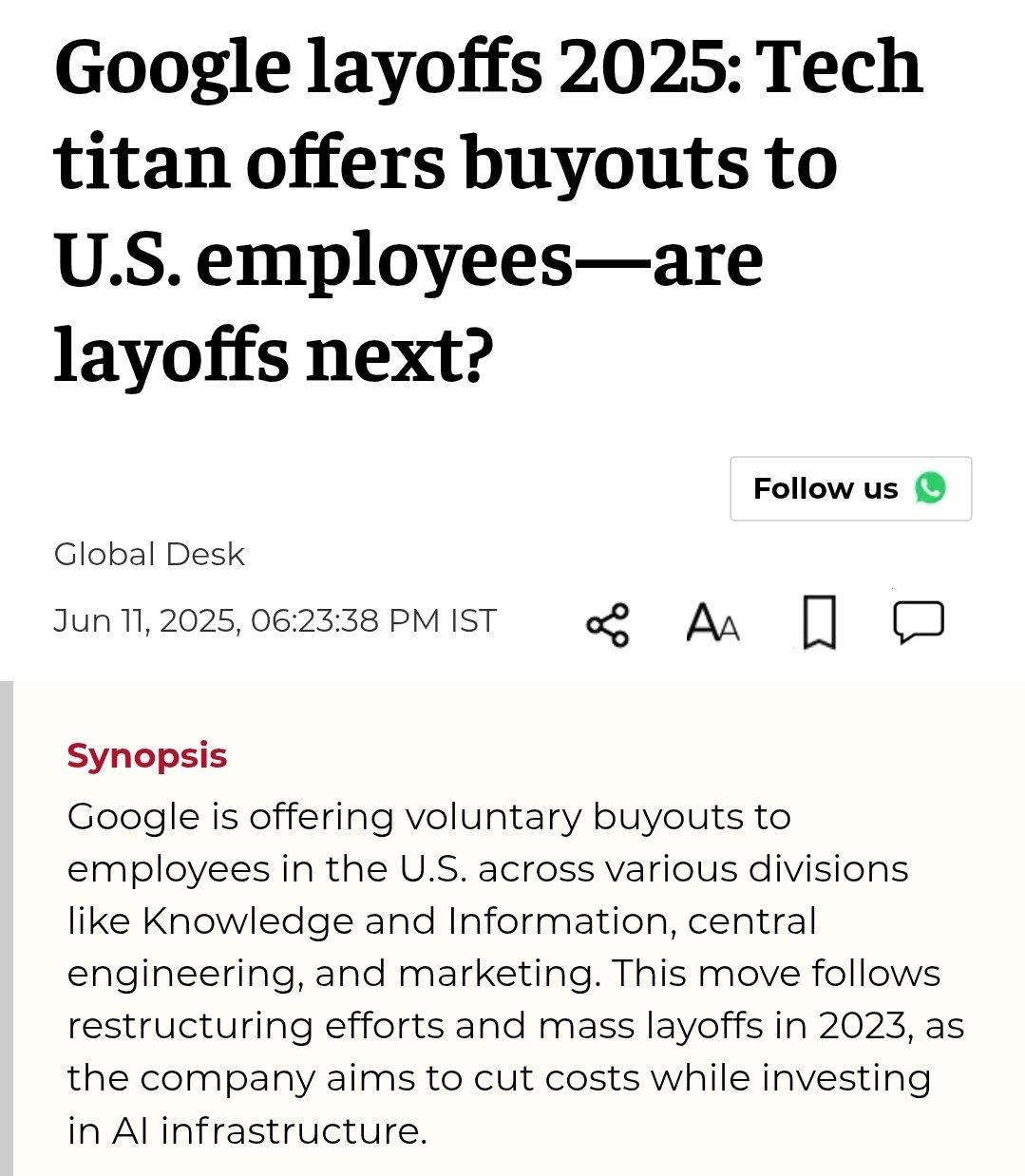Click 'titan offers buyouts to' in headline

click(x=446, y=162)
